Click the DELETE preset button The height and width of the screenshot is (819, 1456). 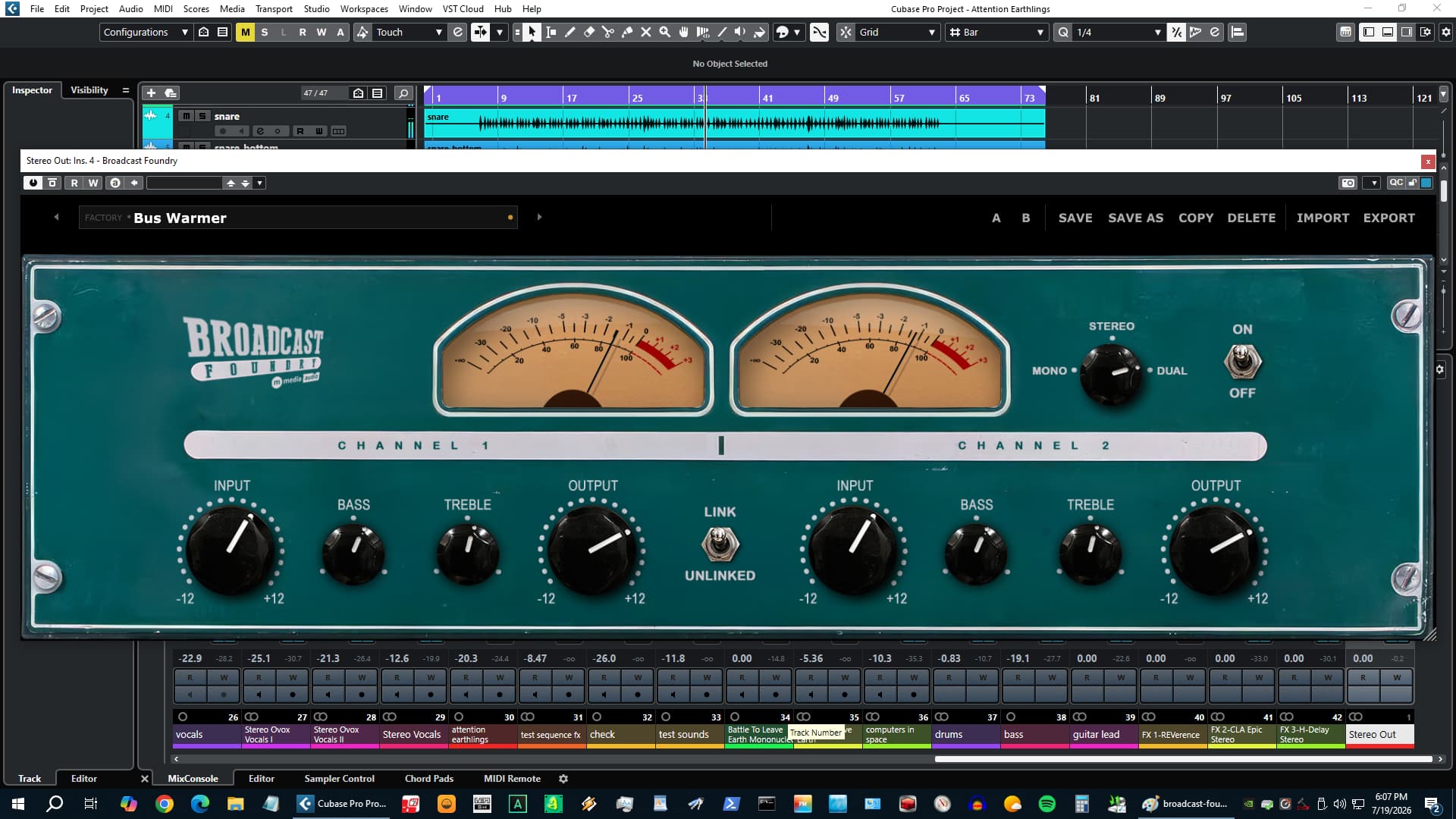pos(1251,218)
